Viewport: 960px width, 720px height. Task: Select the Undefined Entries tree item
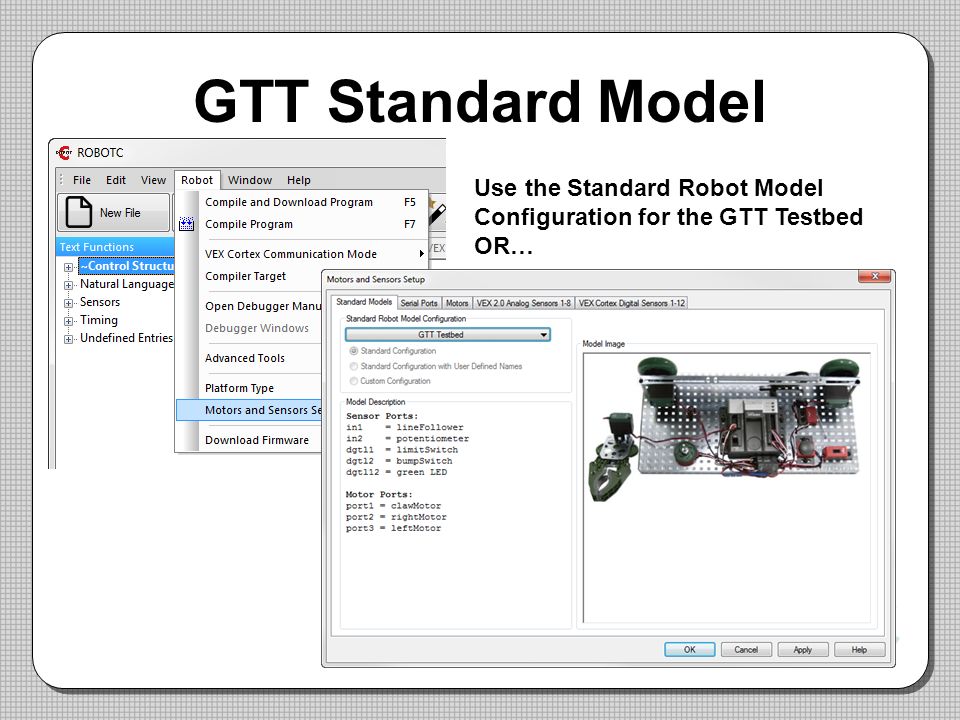coord(126,338)
